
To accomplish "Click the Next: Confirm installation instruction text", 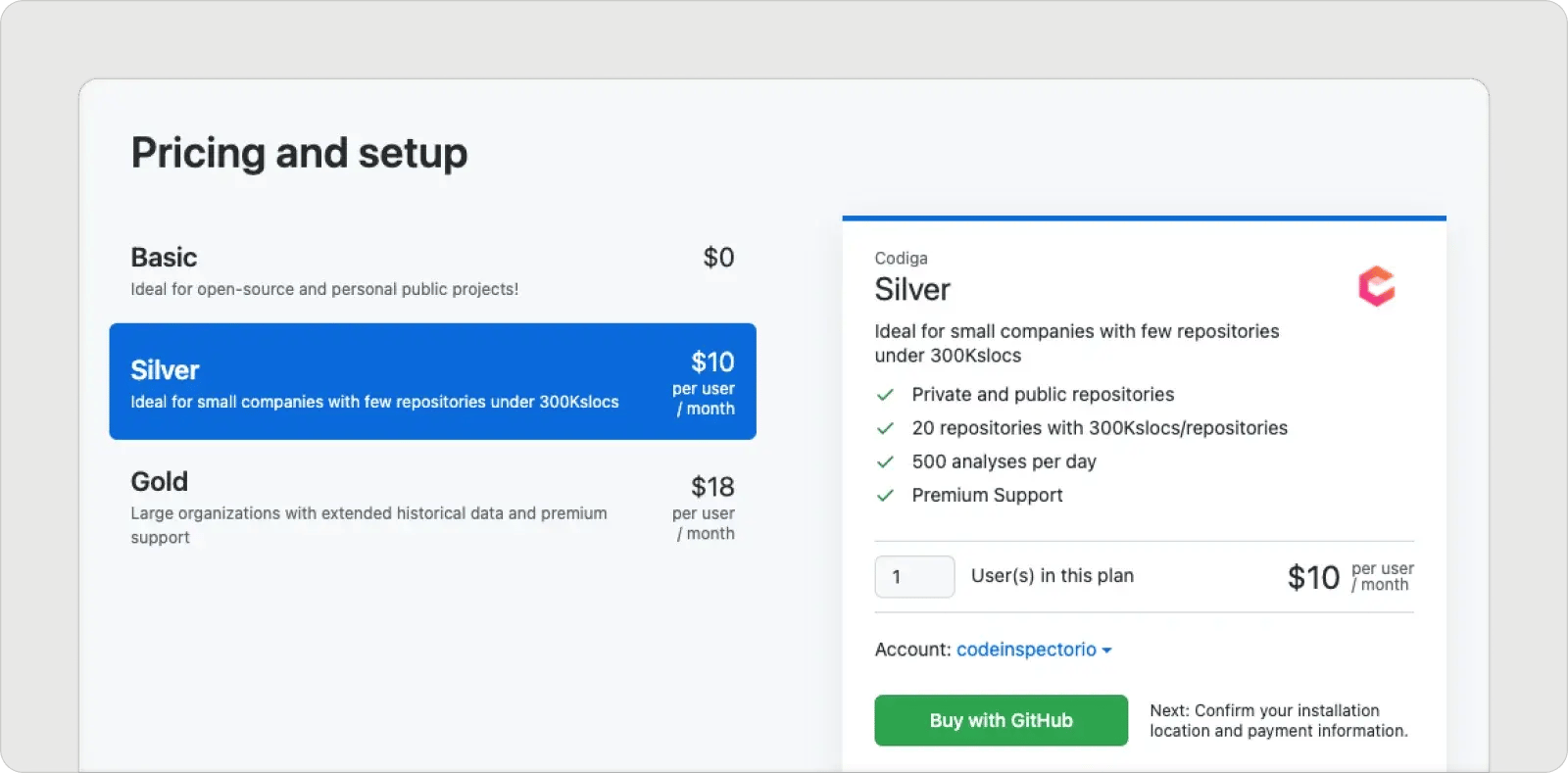I will [x=1279, y=720].
